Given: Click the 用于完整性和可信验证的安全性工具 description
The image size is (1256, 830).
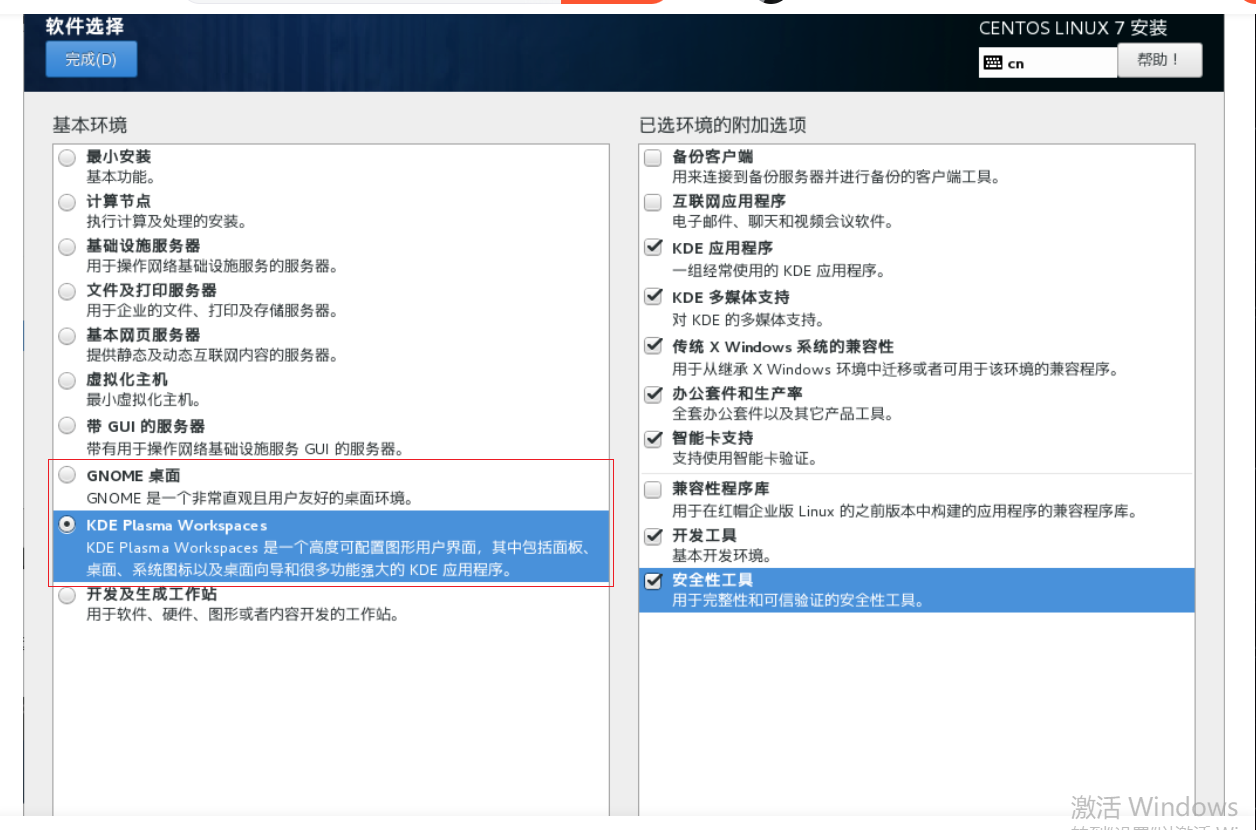Looking at the screenshot, I should click(798, 600).
